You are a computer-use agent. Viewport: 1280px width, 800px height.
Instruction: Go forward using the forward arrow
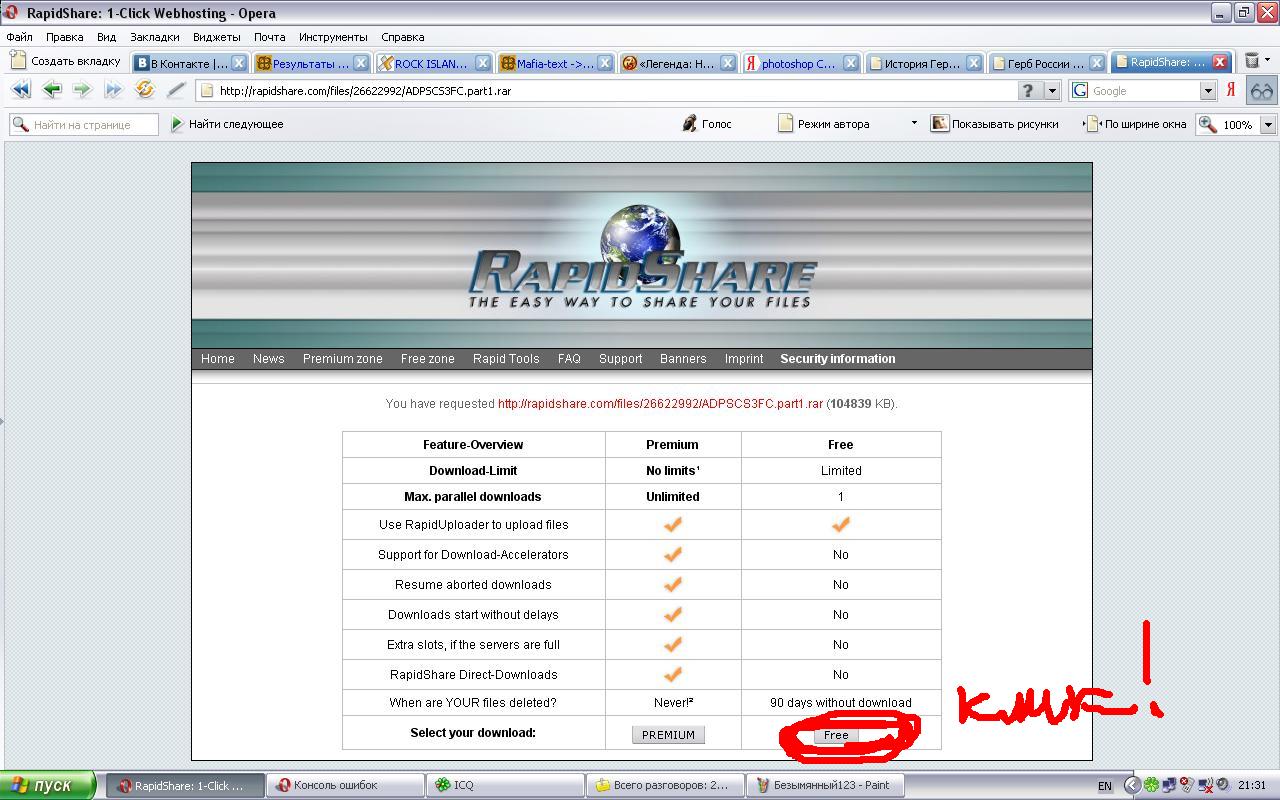[x=82, y=90]
